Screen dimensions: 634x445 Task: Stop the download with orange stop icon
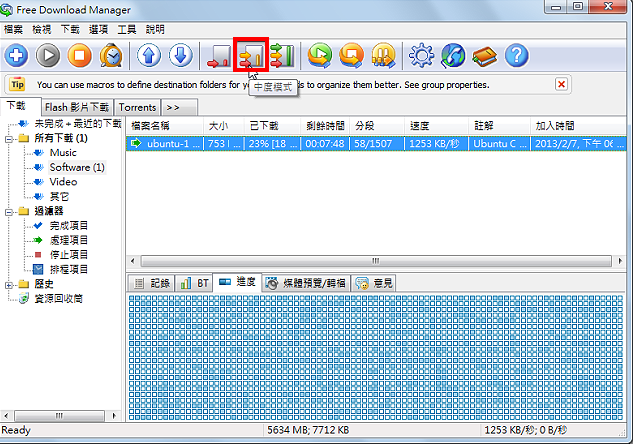pos(80,55)
